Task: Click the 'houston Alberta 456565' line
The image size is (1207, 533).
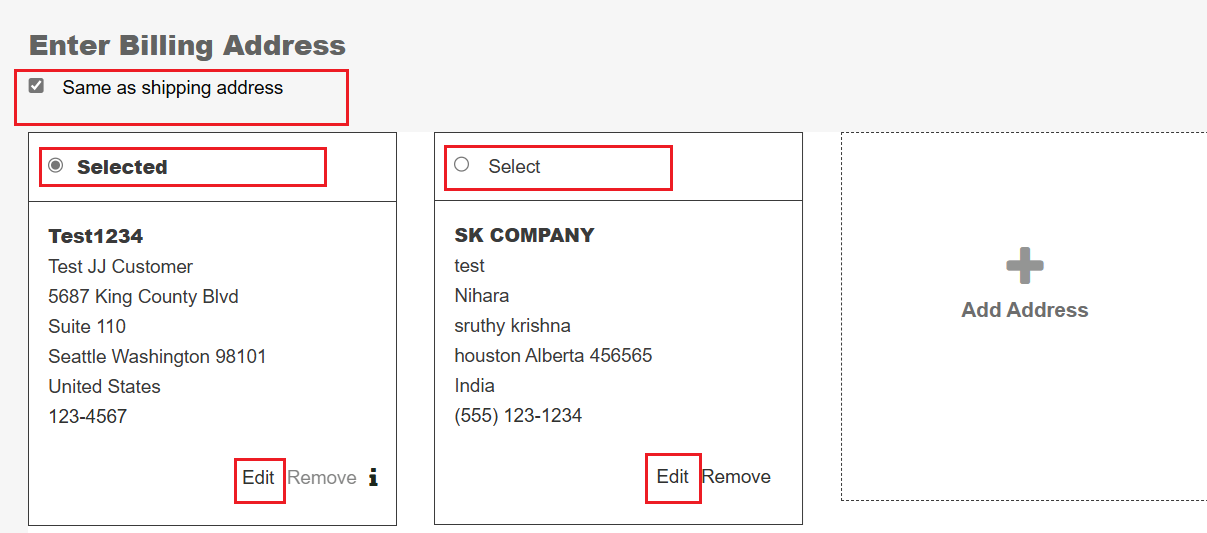Action: [x=553, y=355]
